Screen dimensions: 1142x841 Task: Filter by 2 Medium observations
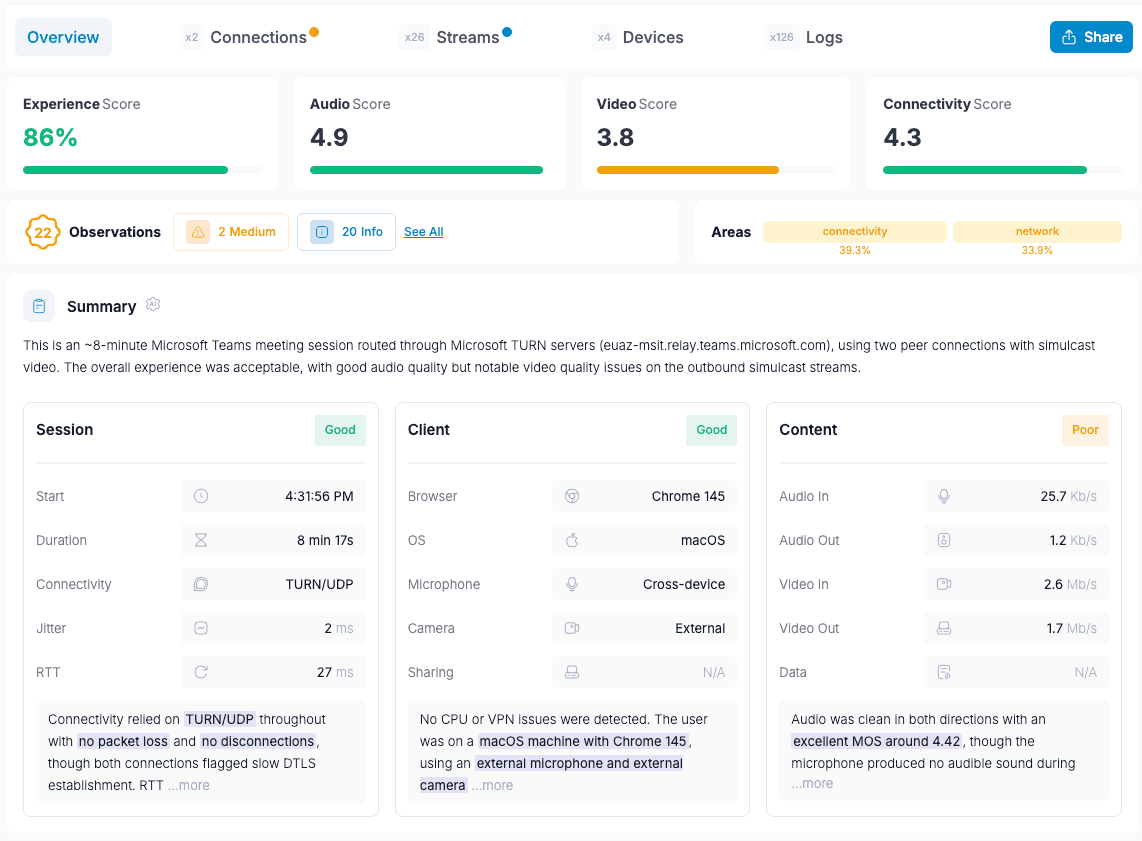click(x=231, y=232)
